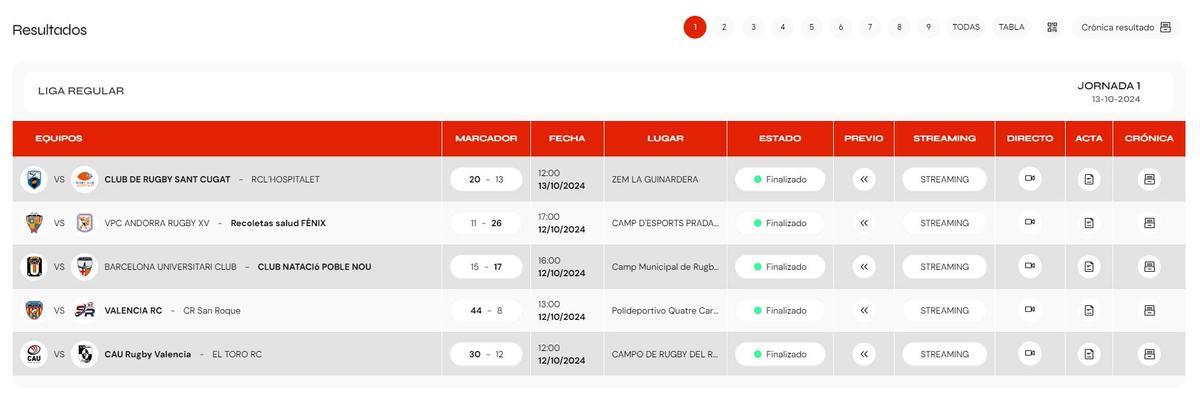Click STREAMING for Sant Cugat match
The width and height of the screenshot is (1200, 413).
click(945, 179)
